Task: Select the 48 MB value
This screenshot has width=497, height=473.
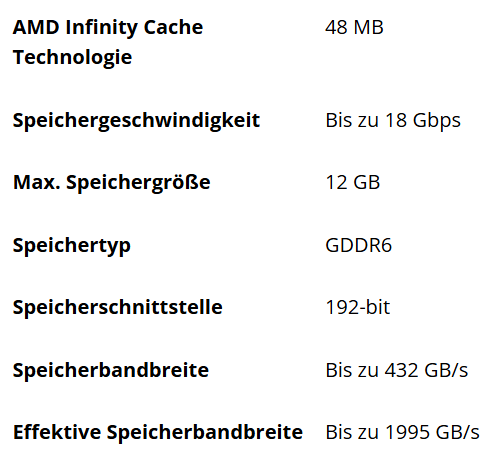Action: point(354,27)
